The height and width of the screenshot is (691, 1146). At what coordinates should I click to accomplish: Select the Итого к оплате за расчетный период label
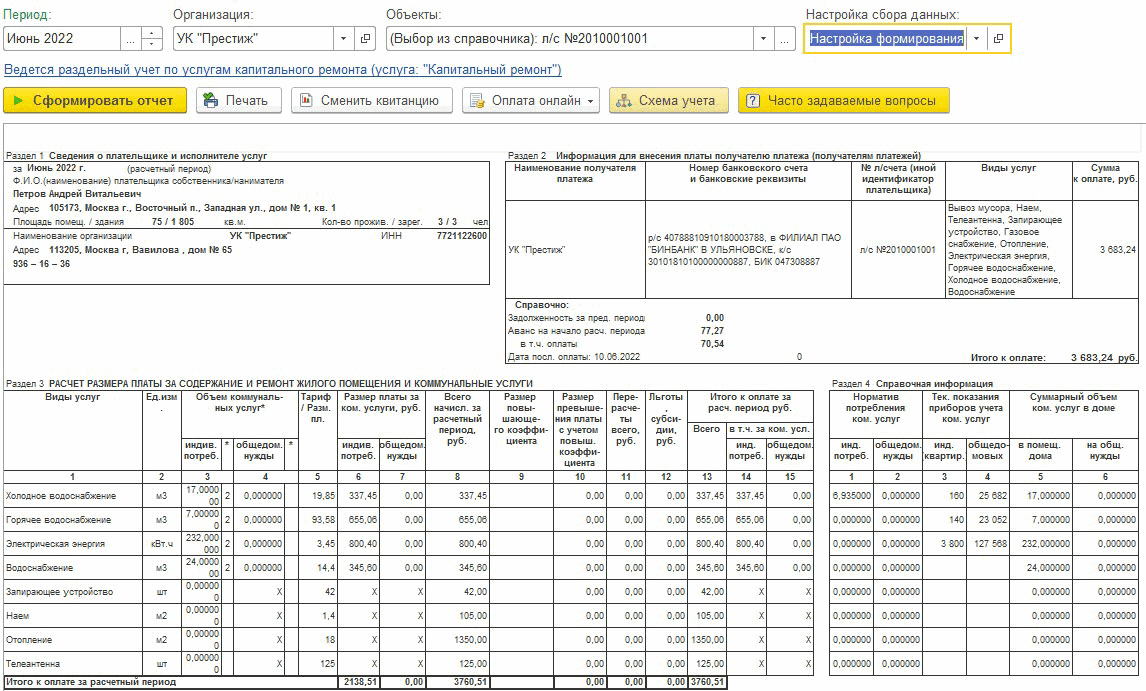point(91,682)
